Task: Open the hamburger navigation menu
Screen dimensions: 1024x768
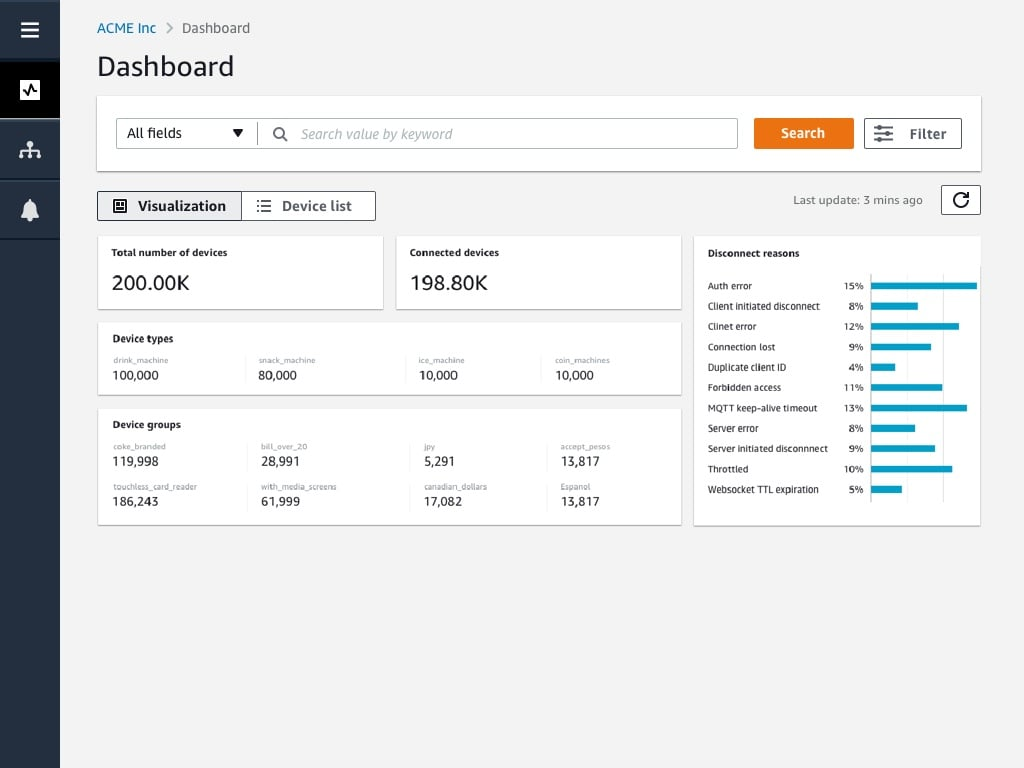Action: [29, 29]
